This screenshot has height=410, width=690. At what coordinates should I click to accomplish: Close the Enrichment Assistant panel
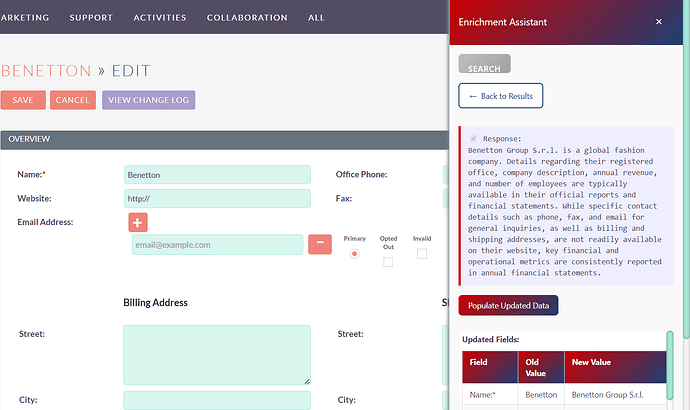658,21
